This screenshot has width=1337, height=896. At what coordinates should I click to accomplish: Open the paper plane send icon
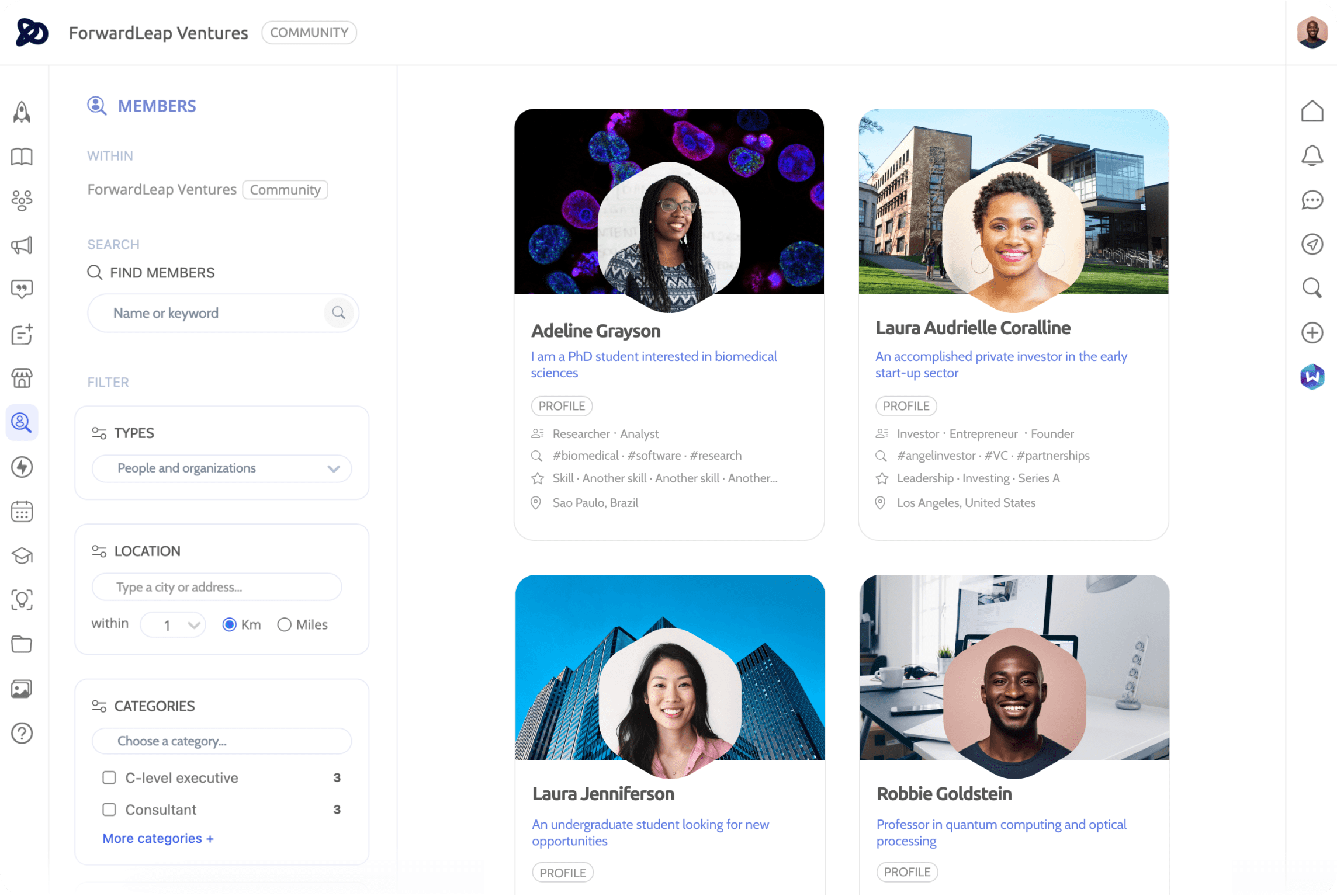pyautogui.click(x=1312, y=244)
